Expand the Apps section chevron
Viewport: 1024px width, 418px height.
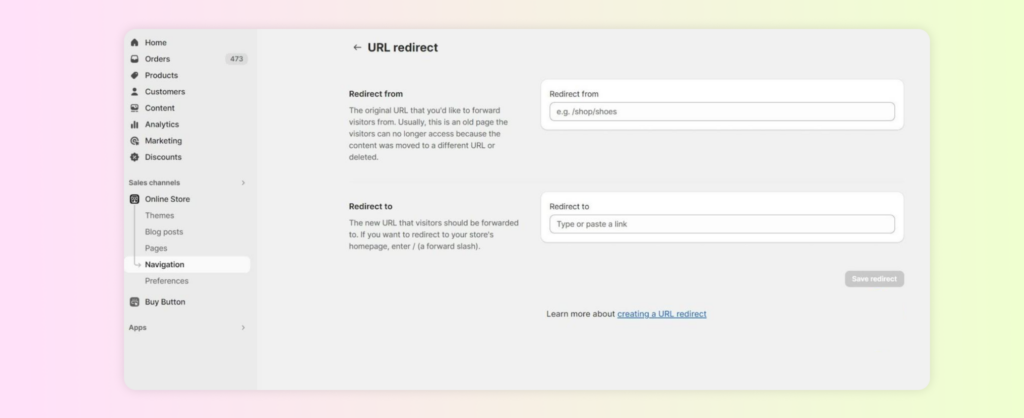point(243,328)
